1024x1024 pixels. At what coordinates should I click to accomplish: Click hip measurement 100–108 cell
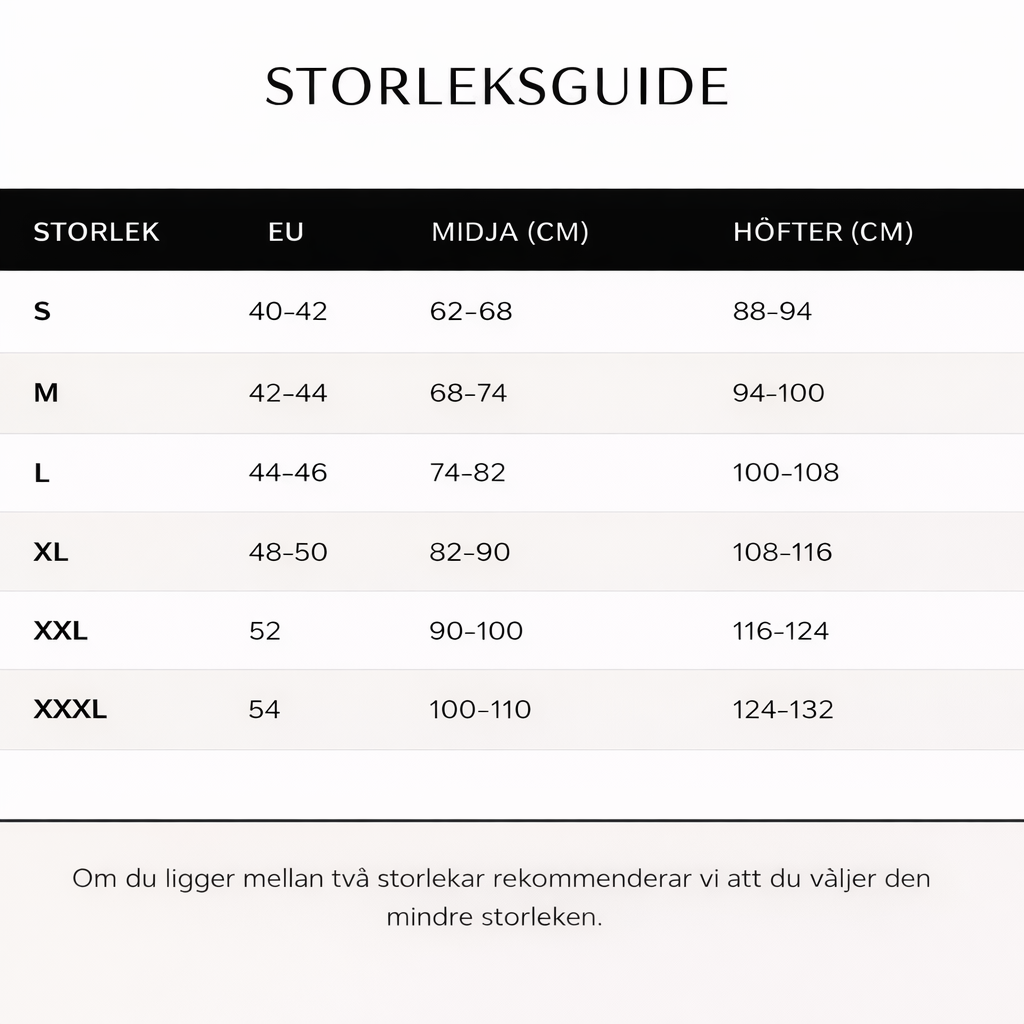click(786, 473)
